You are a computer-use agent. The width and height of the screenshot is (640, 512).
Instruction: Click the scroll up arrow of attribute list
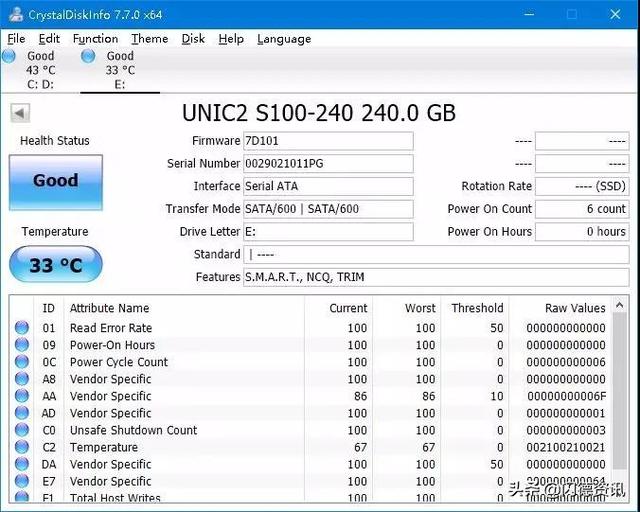coord(620,305)
